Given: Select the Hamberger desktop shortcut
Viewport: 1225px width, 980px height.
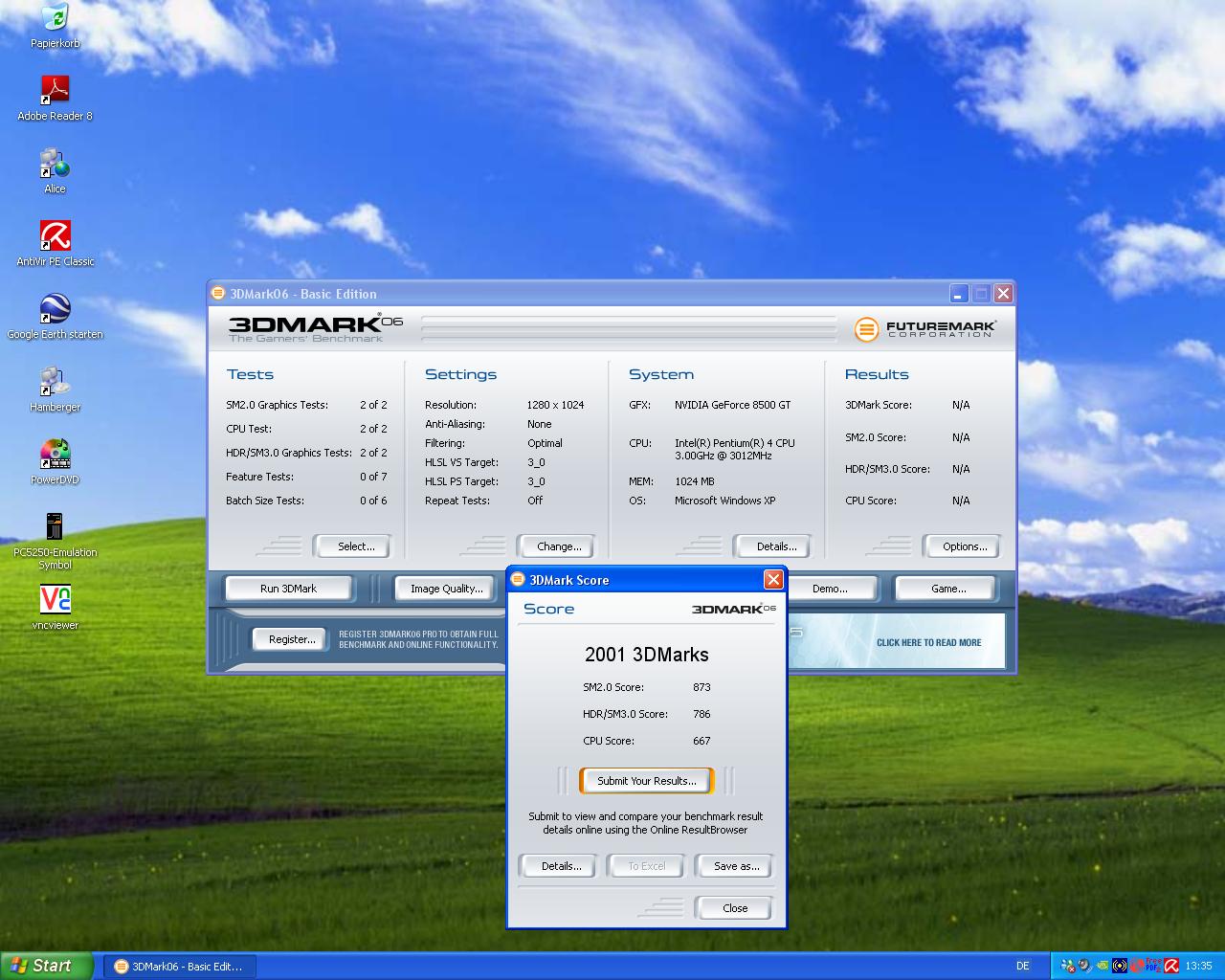Looking at the screenshot, I should pos(55,390).
